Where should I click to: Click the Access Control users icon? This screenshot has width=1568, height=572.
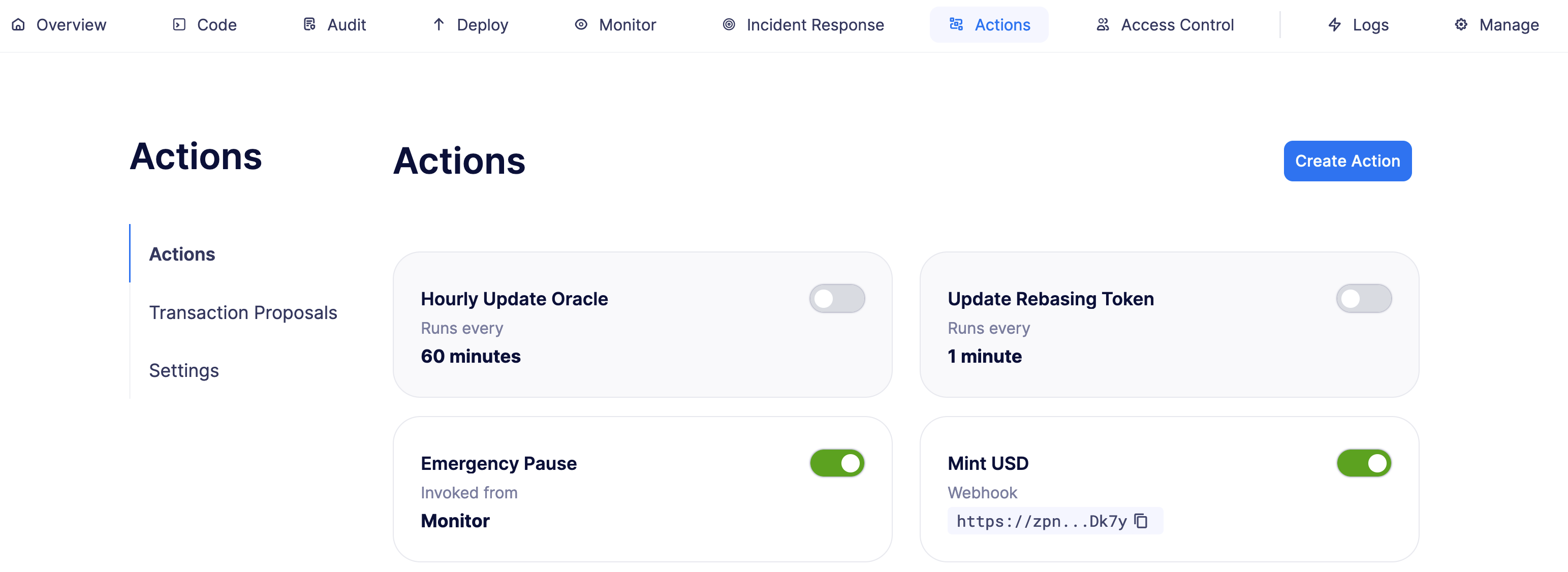(1103, 24)
